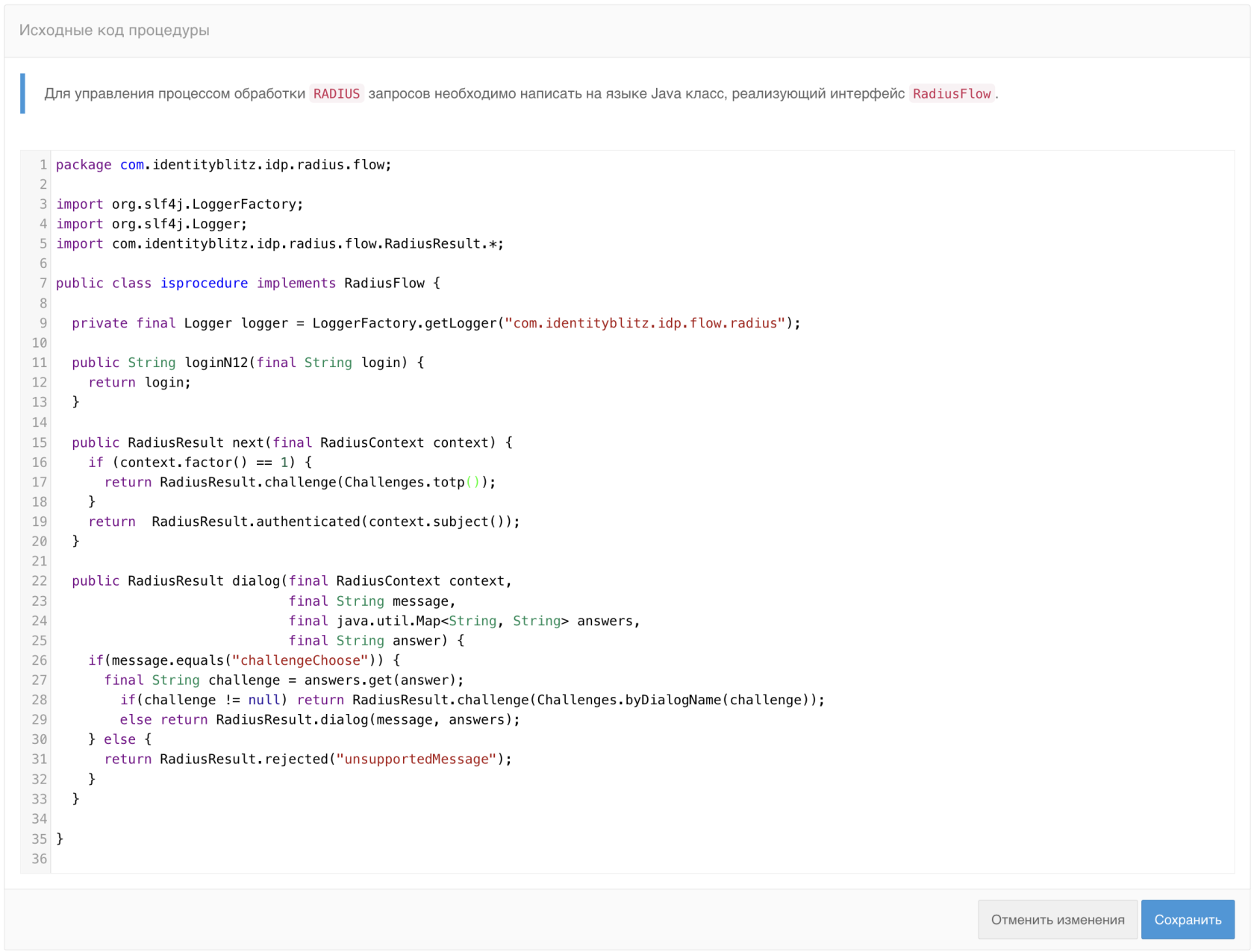Screen dimensions: 1254x952
Task: Click the RadiusFlow inline code label
Action: click(951, 94)
